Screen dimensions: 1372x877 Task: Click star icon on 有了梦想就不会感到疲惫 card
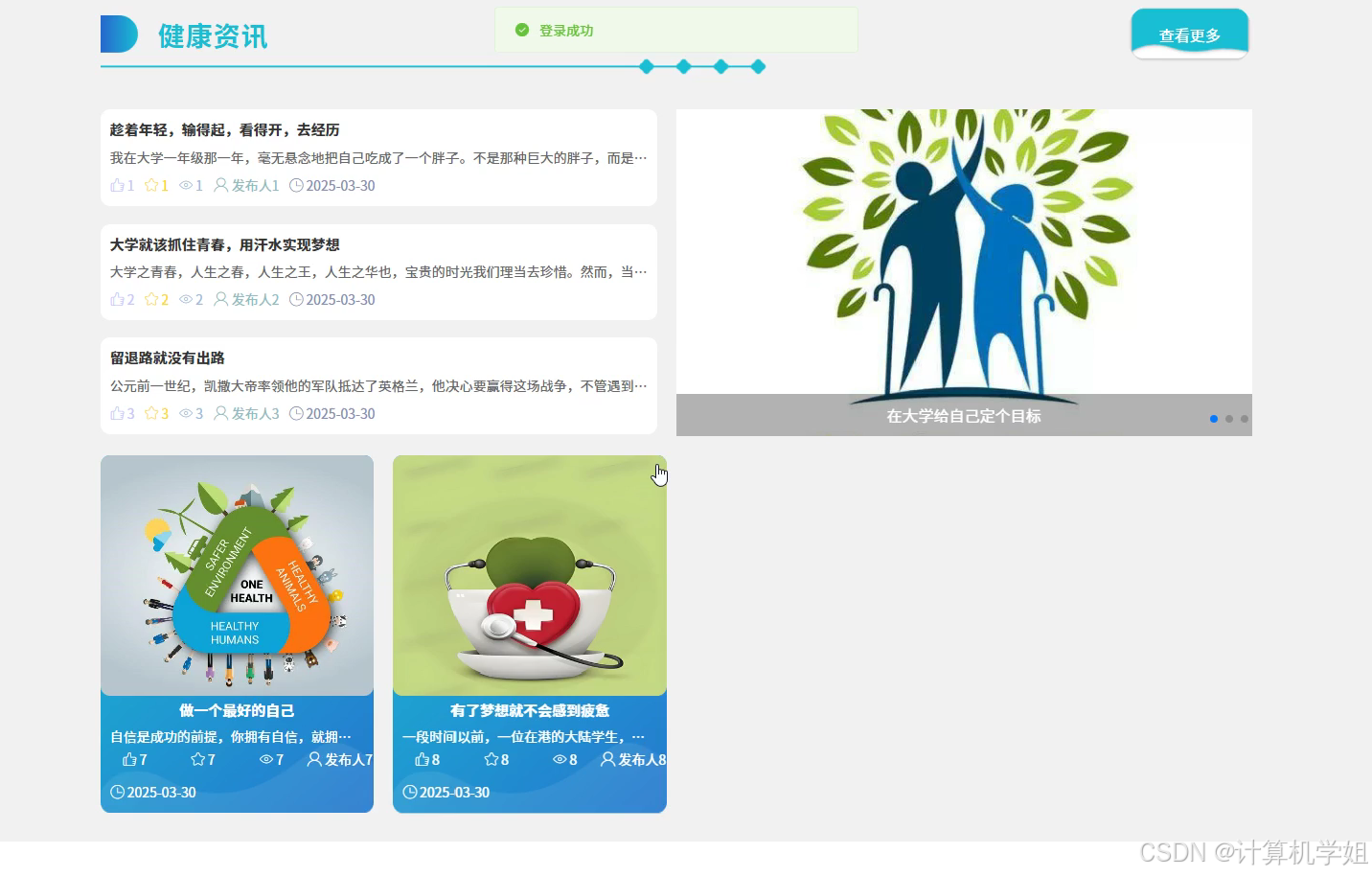(491, 759)
